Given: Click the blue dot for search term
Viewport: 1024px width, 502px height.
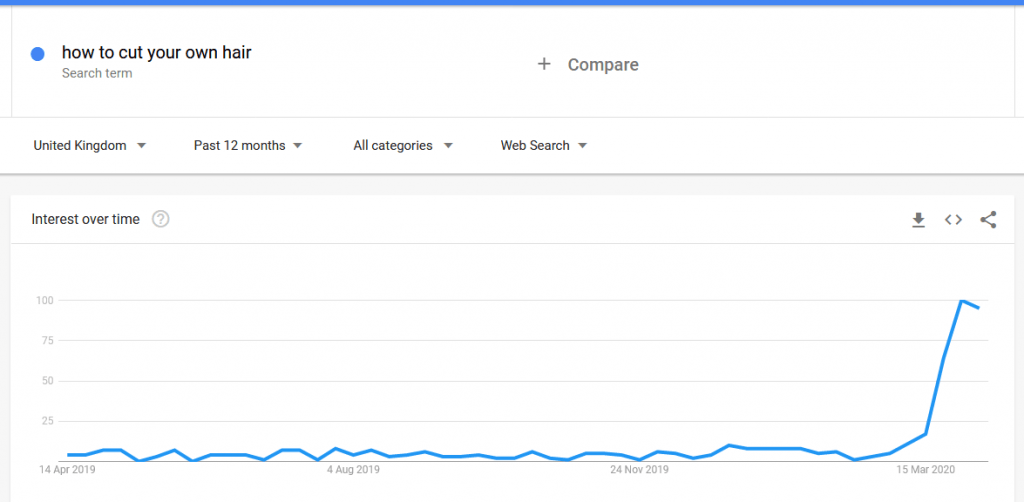Looking at the screenshot, I should coord(37,55).
